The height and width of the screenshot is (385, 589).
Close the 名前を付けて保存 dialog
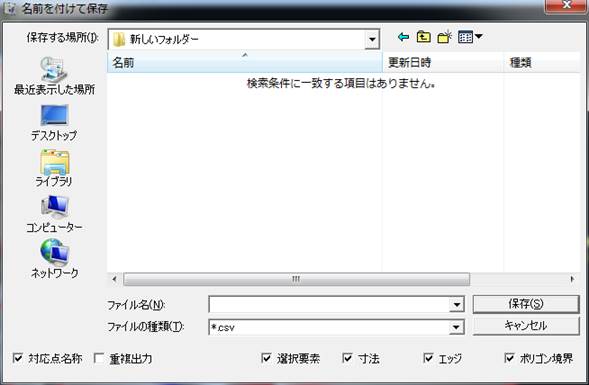[566, 5]
